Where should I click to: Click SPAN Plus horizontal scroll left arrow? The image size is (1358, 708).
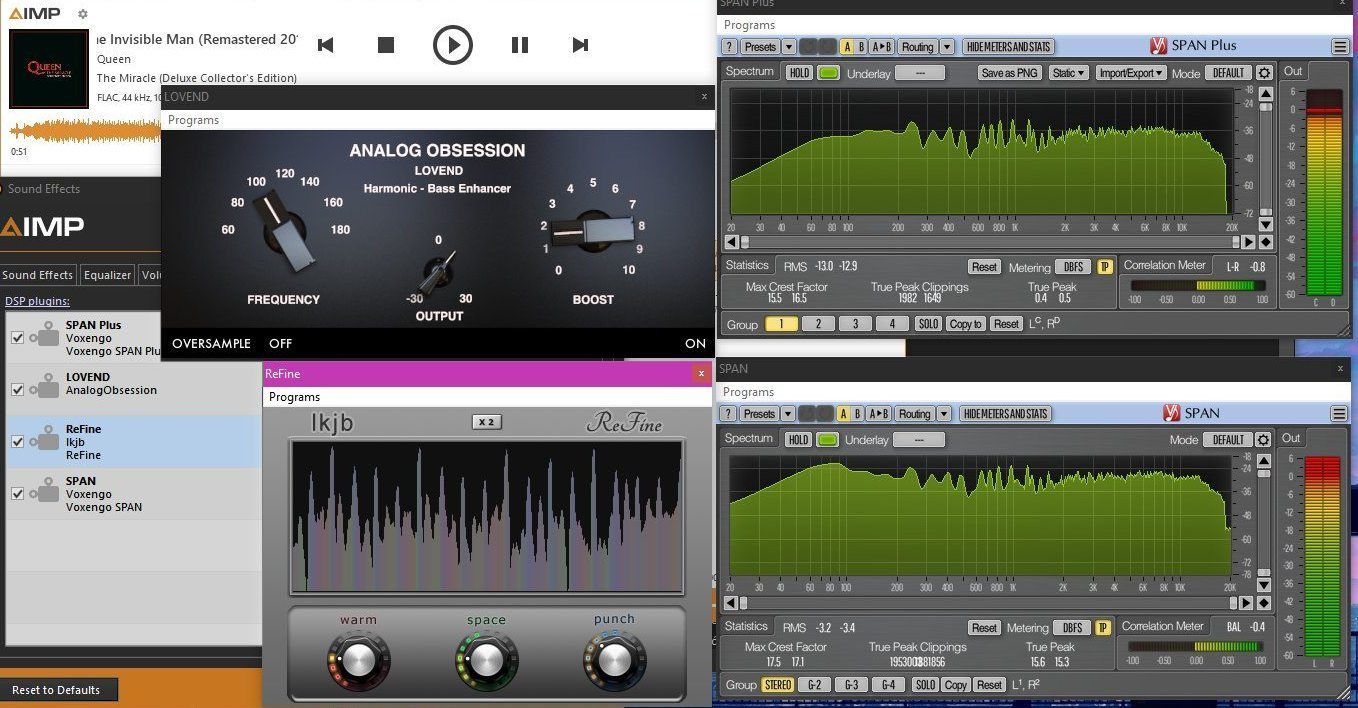coord(731,242)
